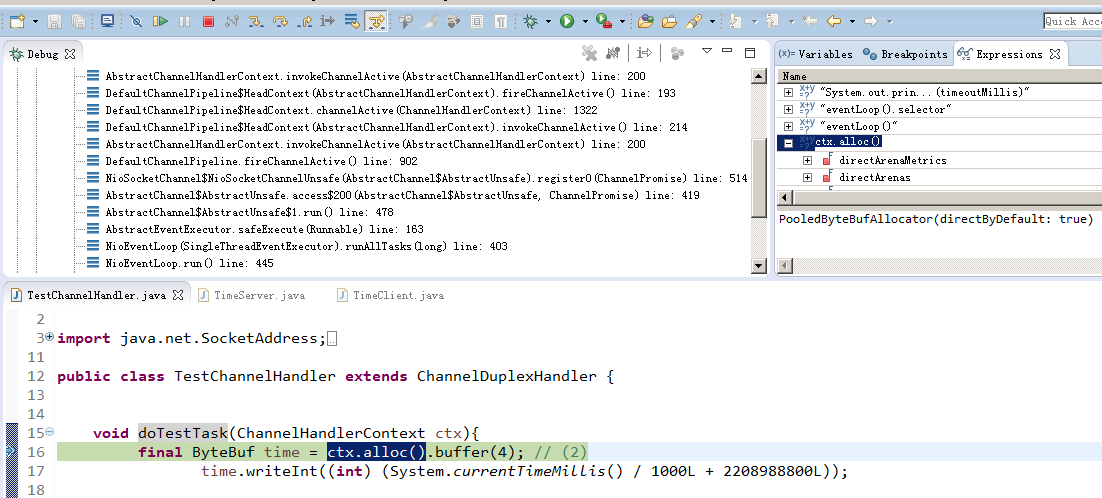
Task: Switch to the Variables tab
Action: coord(816,54)
